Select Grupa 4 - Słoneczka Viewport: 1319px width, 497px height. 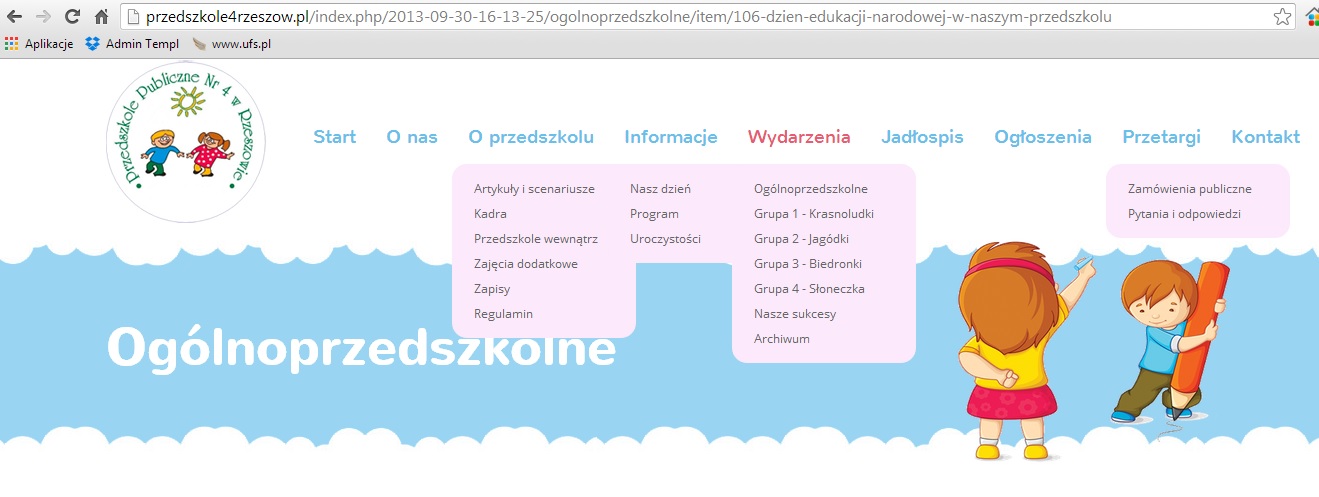809,289
